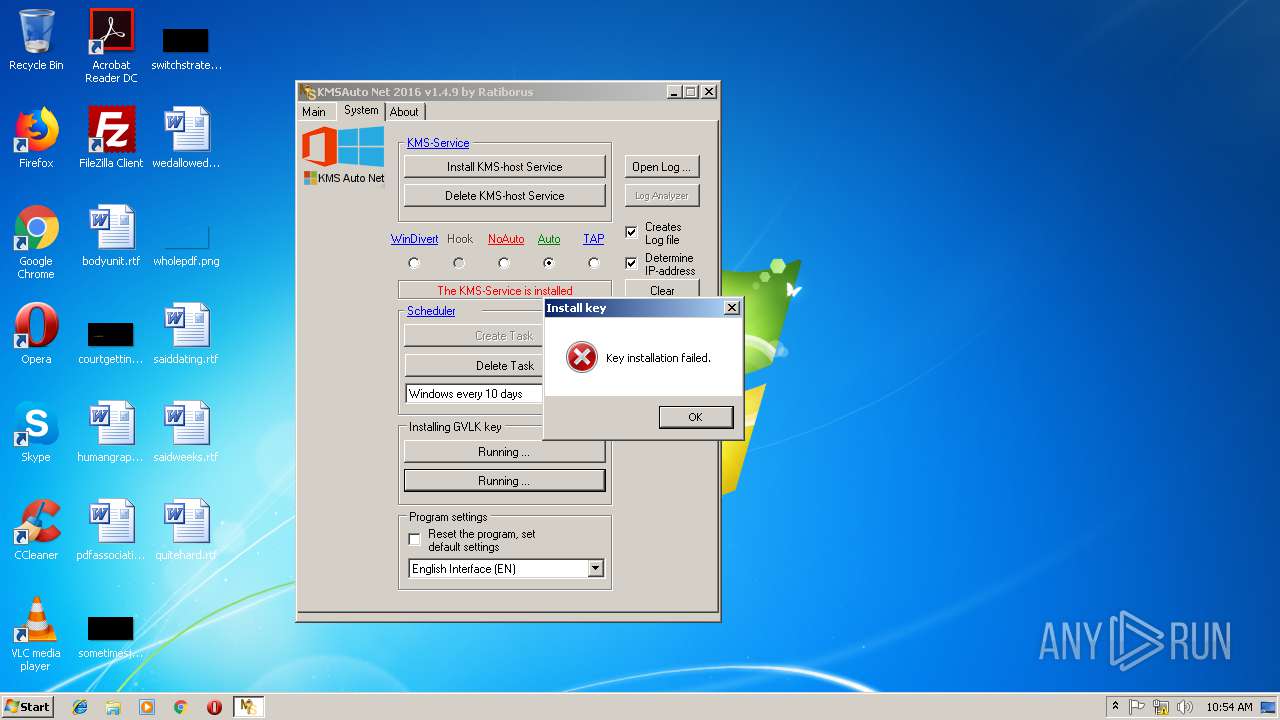This screenshot has width=1280, height=720.
Task: Select the NoAuto radio button
Action: (x=504, y=263)
